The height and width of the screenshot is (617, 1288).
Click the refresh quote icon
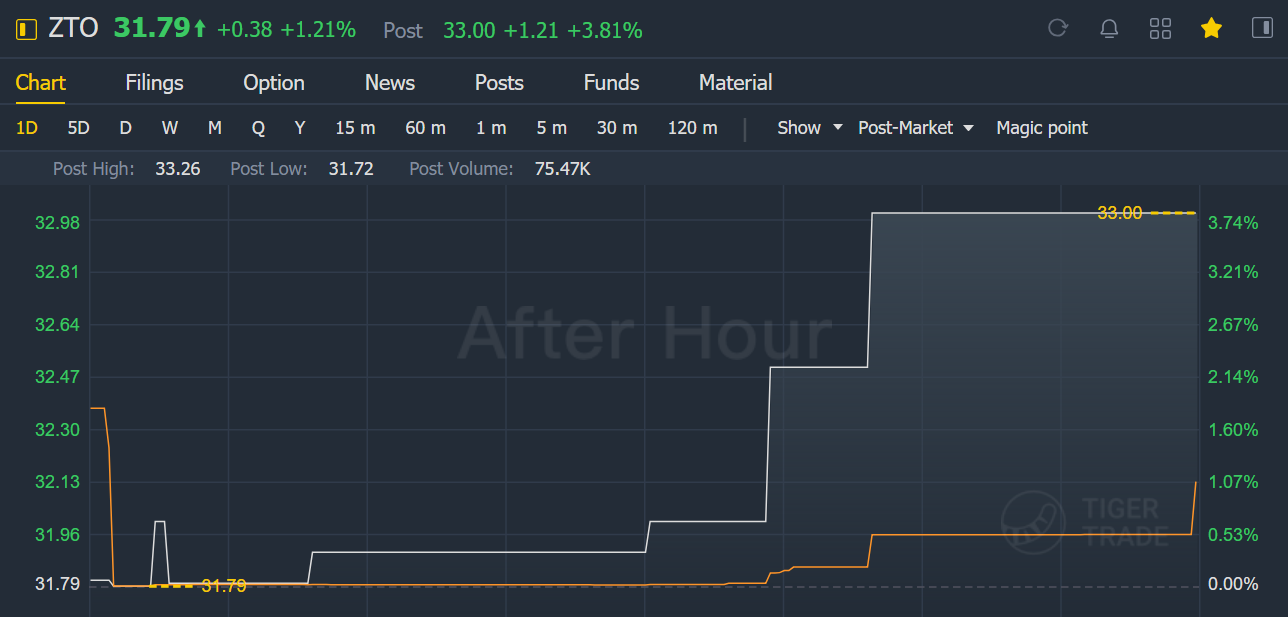1057,28
